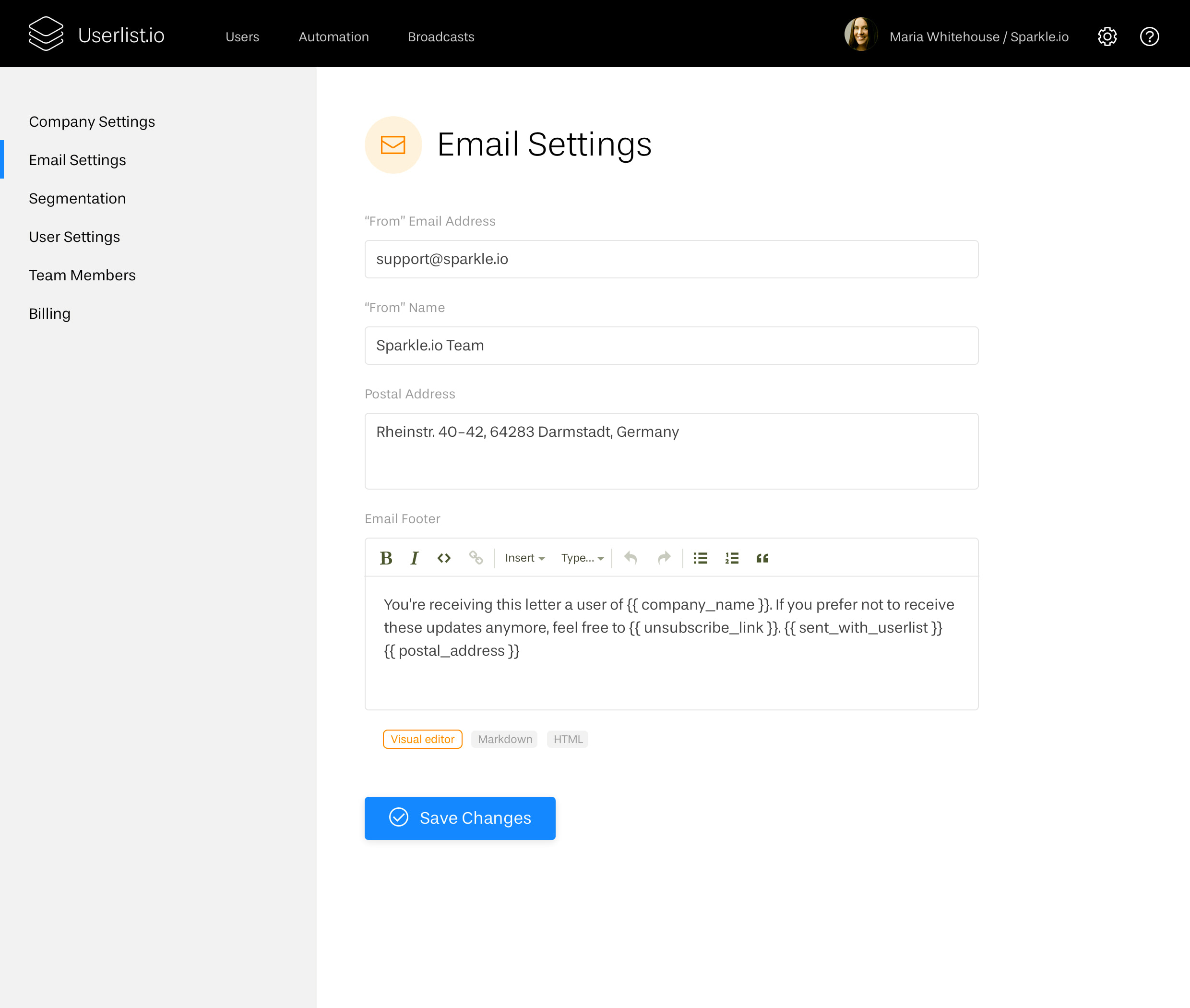Screen dimensions: 1190x1008
Task: Open the settings gear in the top bar
Action: click(x=1107, y=36)
